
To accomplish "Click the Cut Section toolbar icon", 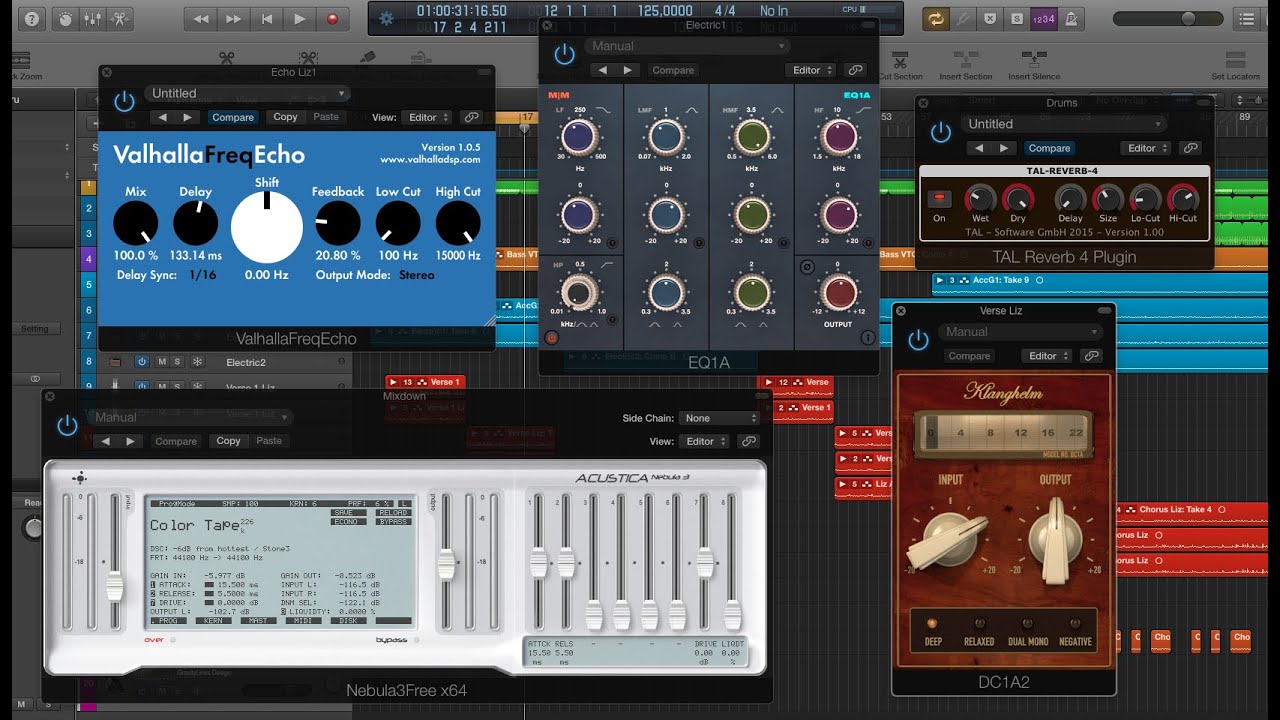I will (x=900, y=64).
